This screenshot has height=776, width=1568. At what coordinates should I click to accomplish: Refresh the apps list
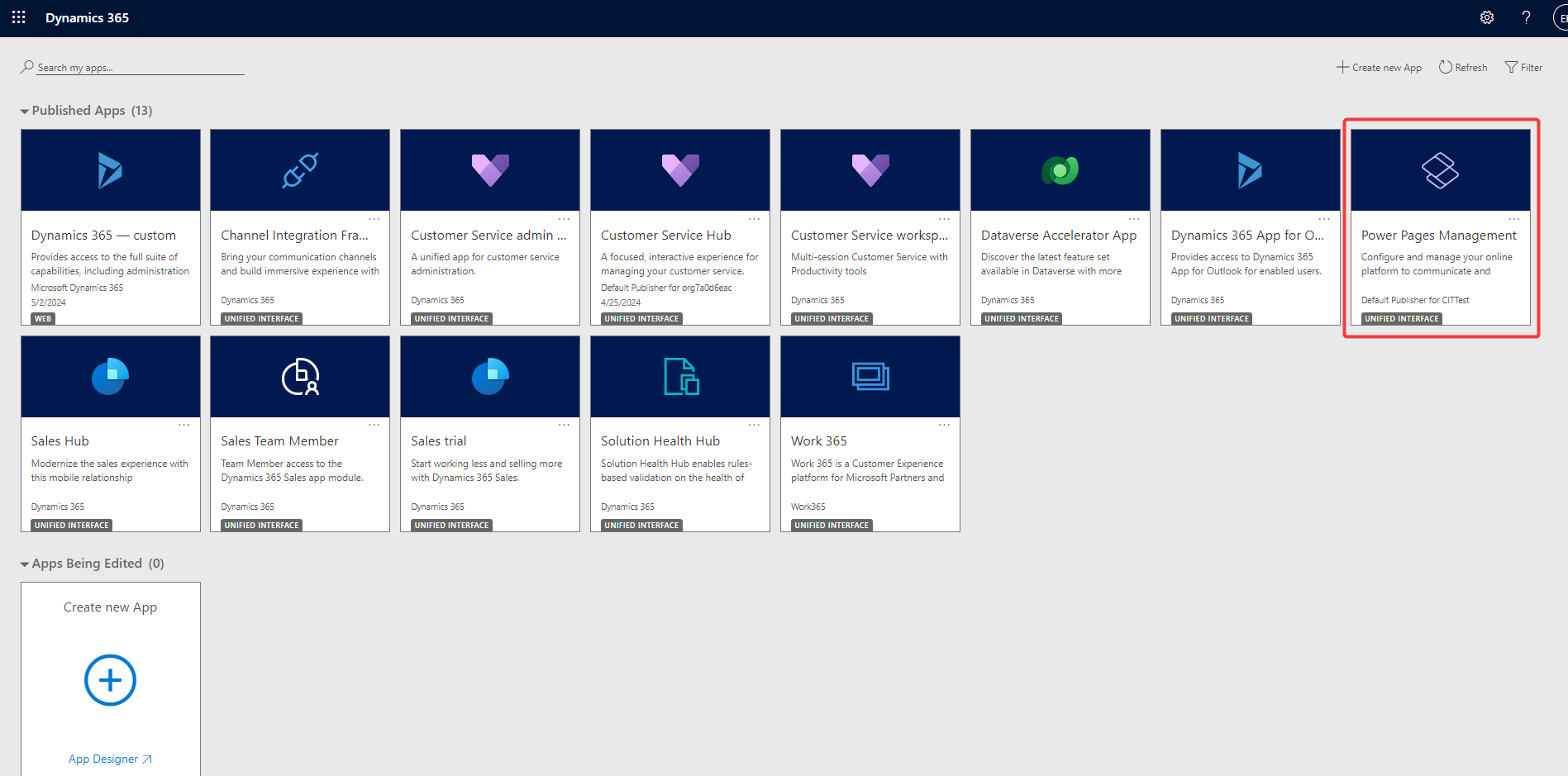tap(1463, 68)
